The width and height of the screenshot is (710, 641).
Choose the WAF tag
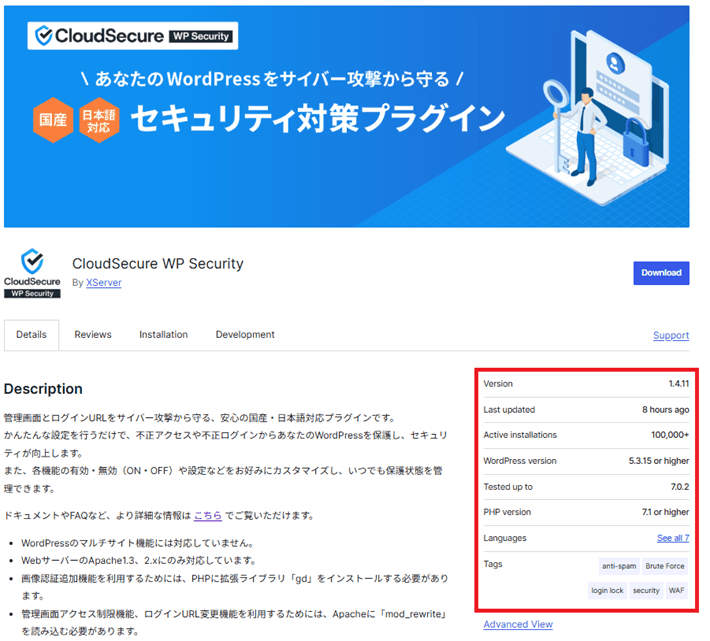point(676,590)
